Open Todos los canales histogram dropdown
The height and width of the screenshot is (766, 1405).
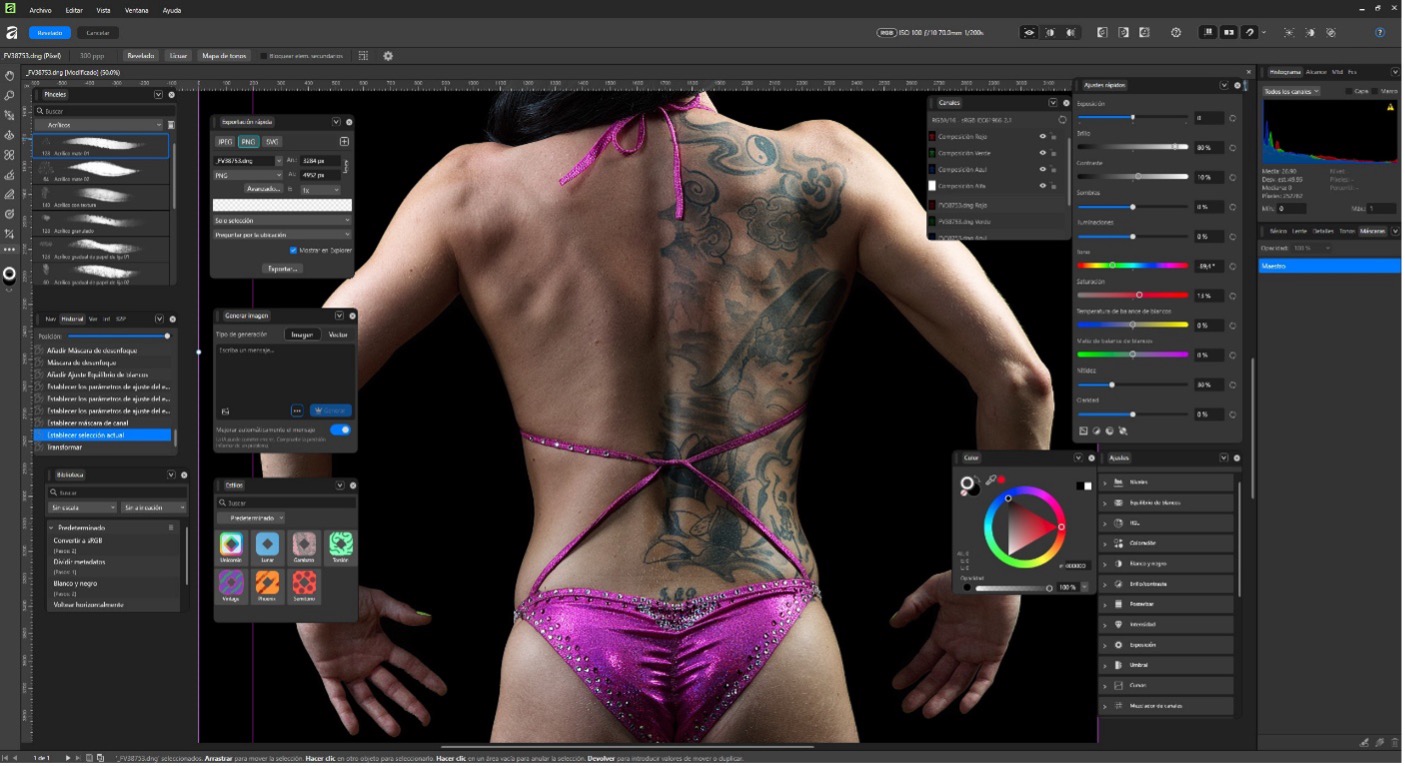[x=1290, y=91]
